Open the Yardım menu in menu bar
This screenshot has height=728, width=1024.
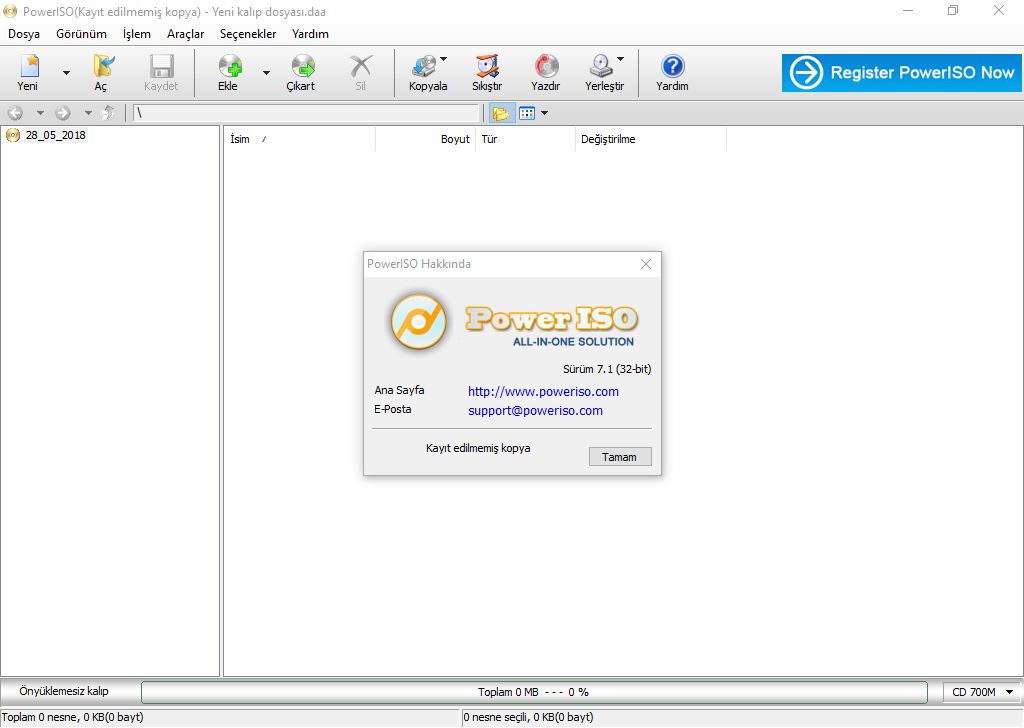310,34
